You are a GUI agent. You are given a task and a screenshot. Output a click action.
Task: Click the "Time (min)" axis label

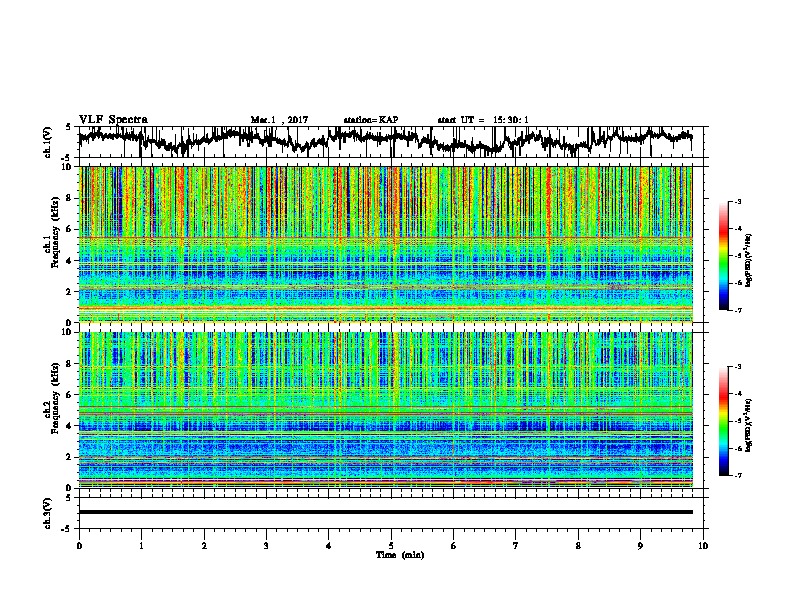[x=400, y=555]
